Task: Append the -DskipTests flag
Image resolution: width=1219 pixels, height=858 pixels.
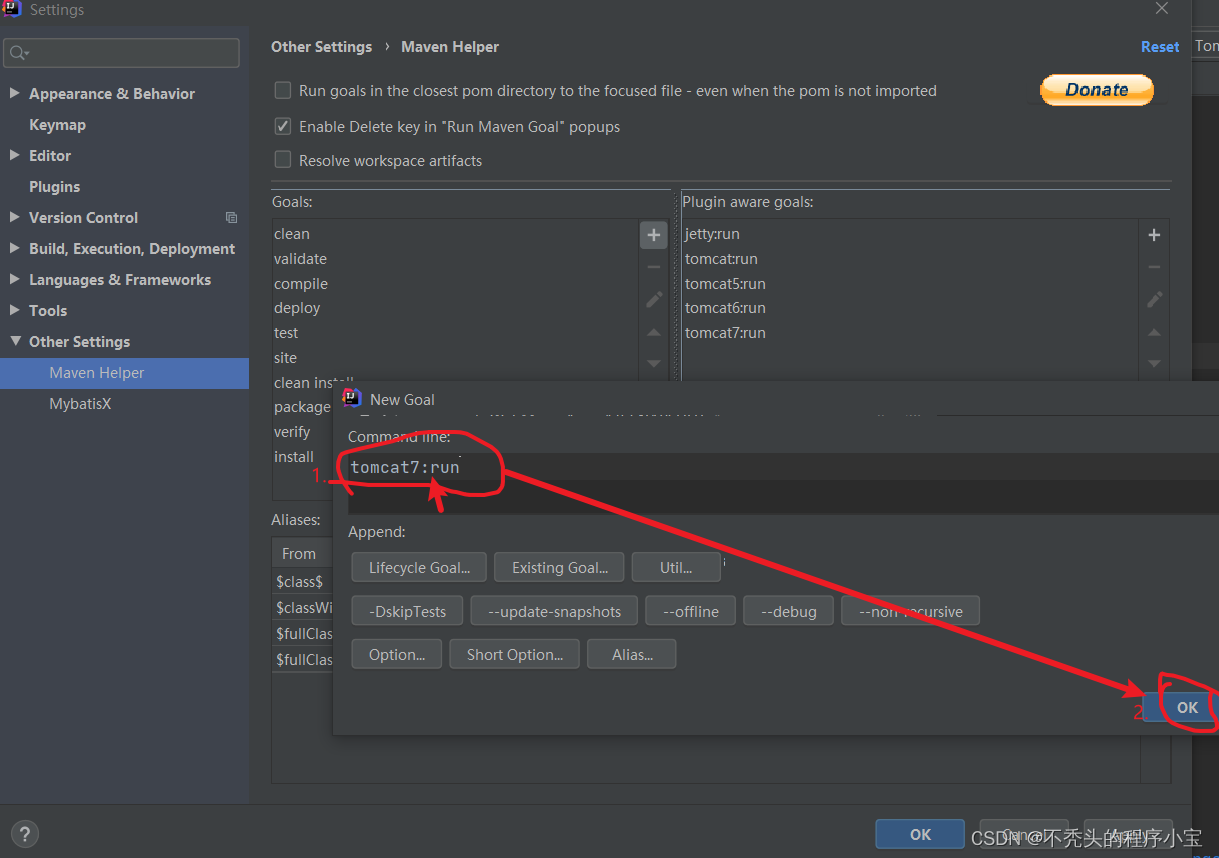Action: [407, 611]
